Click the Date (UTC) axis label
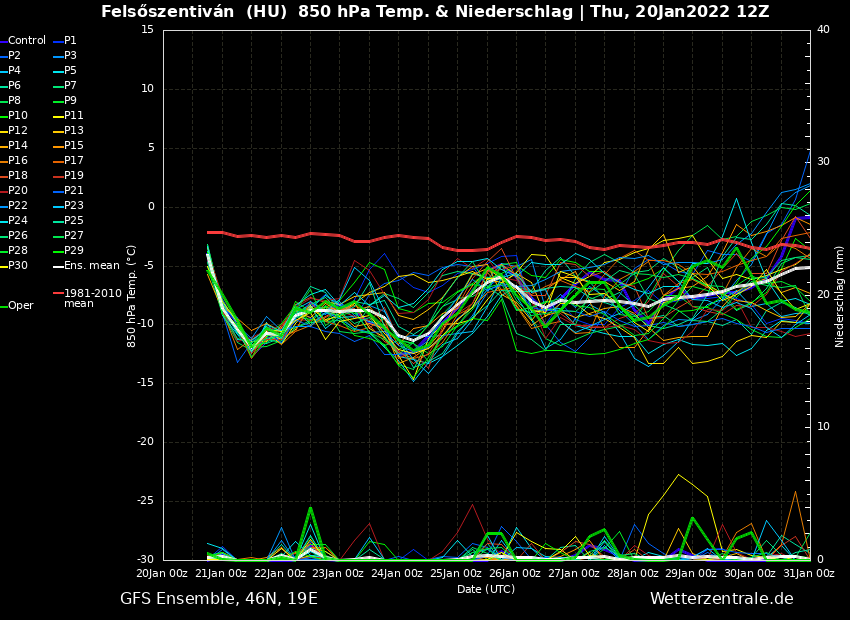The width and height of the screenshot is (850, 620). [x=486, y=589]
